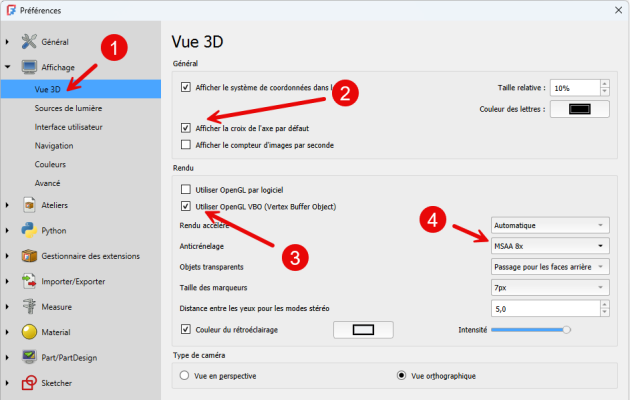Image resolution: width=630 pixels, height=400 pixels.
Task: Open the Part/PartDesign icon
Action: [x=29, y=357]
